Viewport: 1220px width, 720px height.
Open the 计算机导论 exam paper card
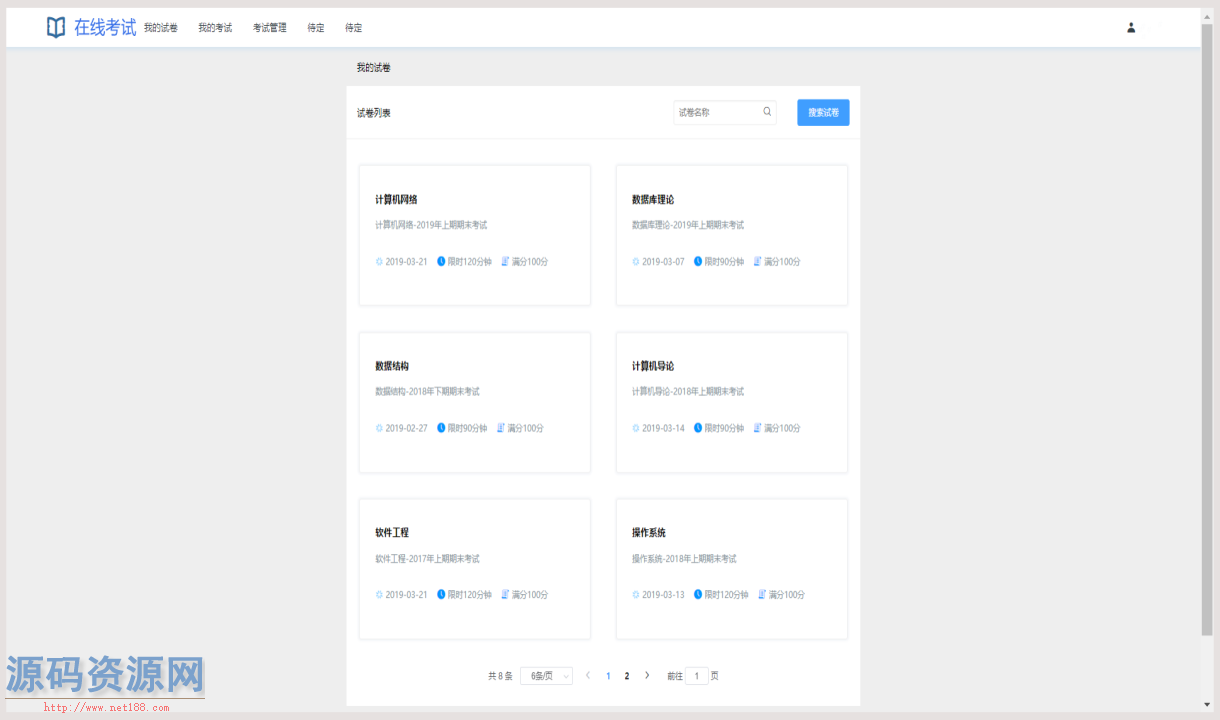pyautogui.click(x=732, y=402)
